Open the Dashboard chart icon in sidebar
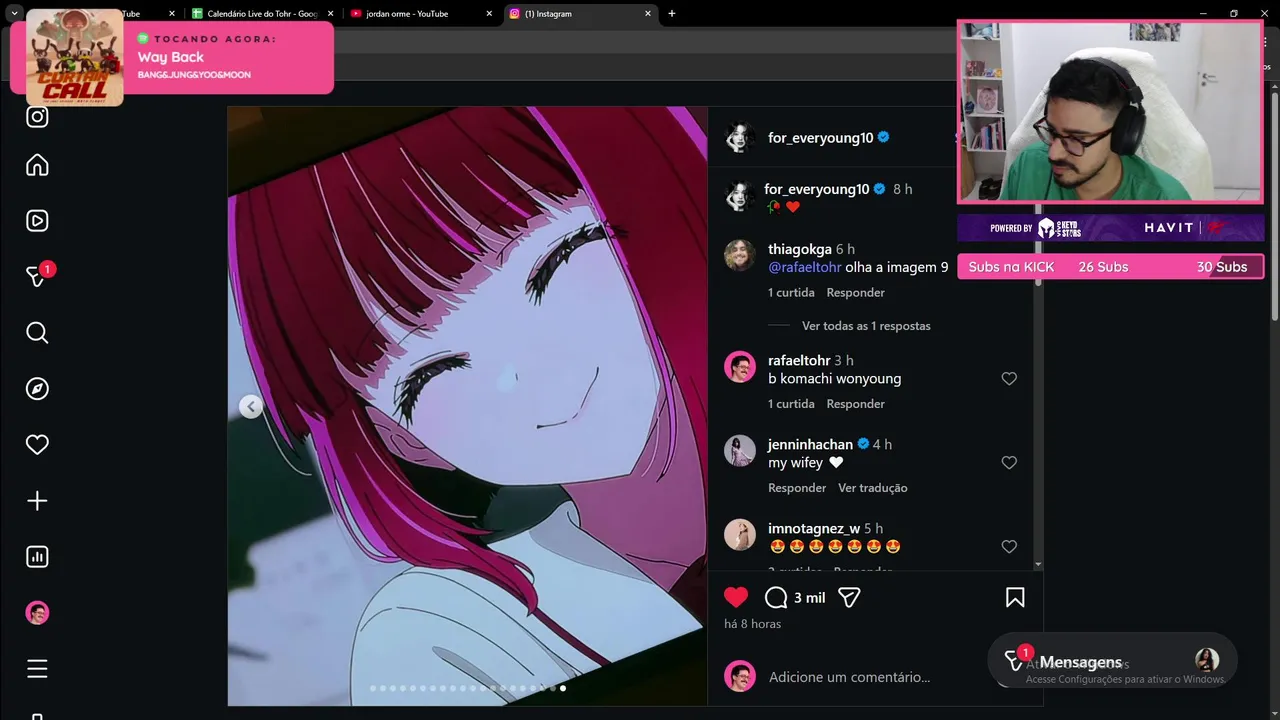The height and width of the screenshot is (720, 1280). (x=37, y=557)
